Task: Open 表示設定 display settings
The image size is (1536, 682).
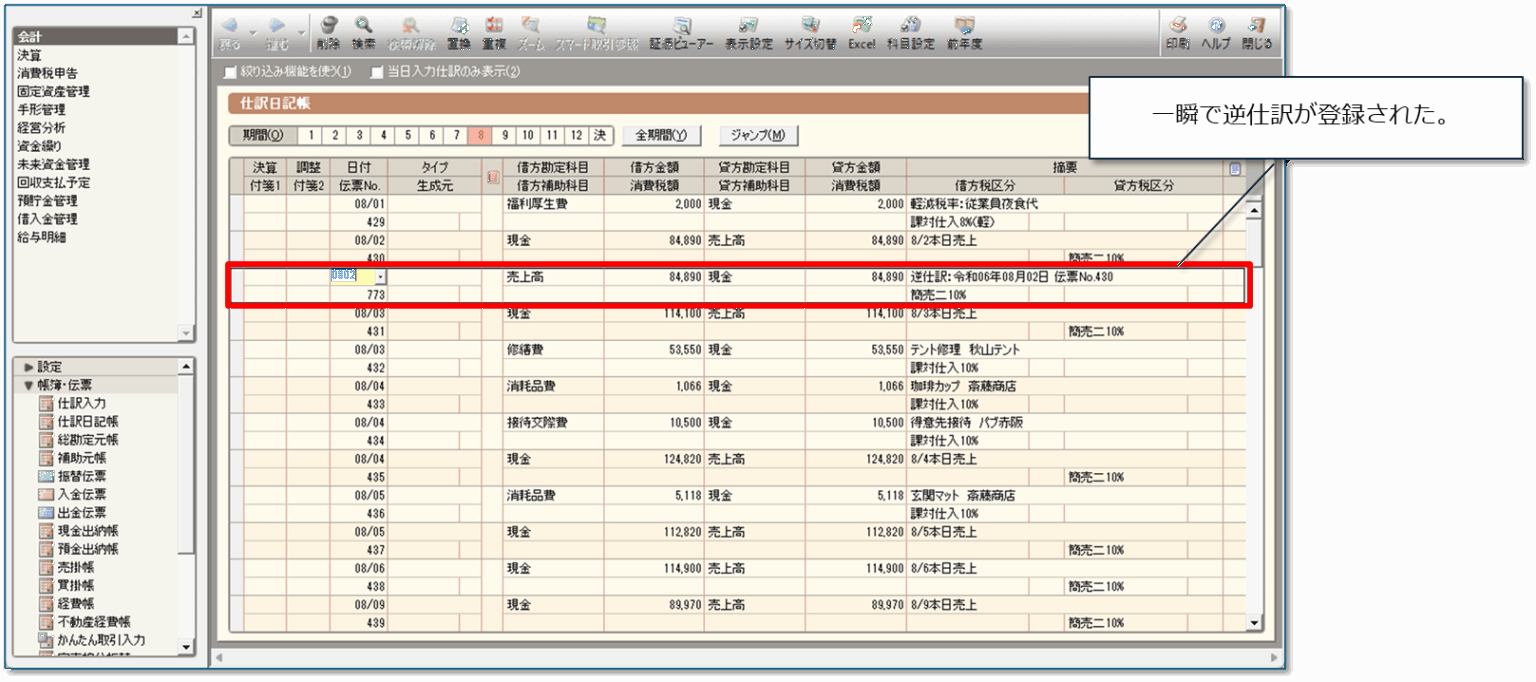Action: click(748, 32)
